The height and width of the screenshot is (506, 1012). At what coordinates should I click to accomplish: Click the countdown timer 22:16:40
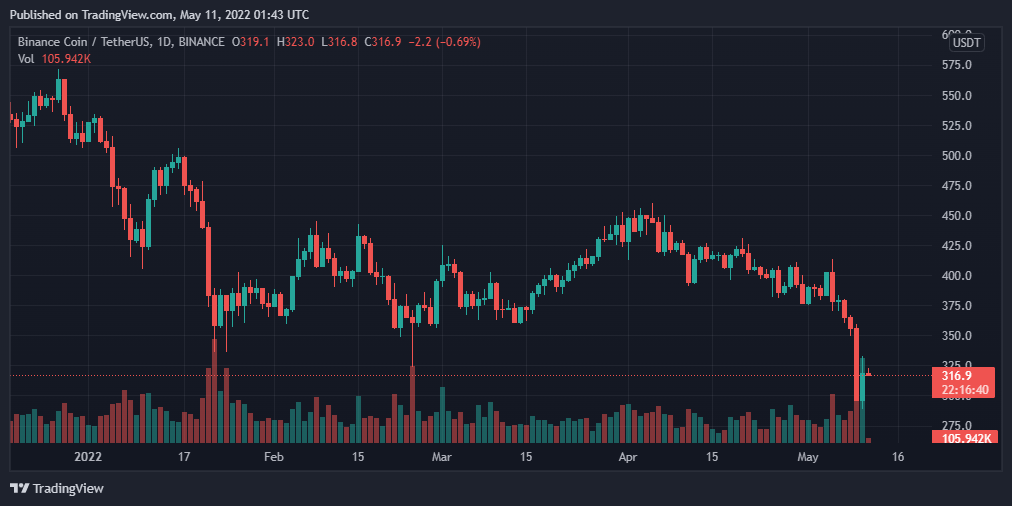point(965,390)
